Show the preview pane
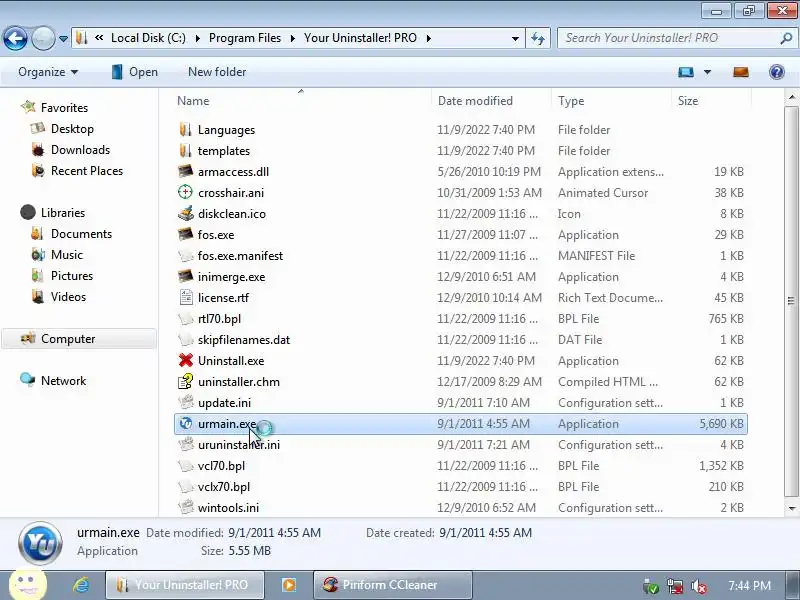 [741, 72]
